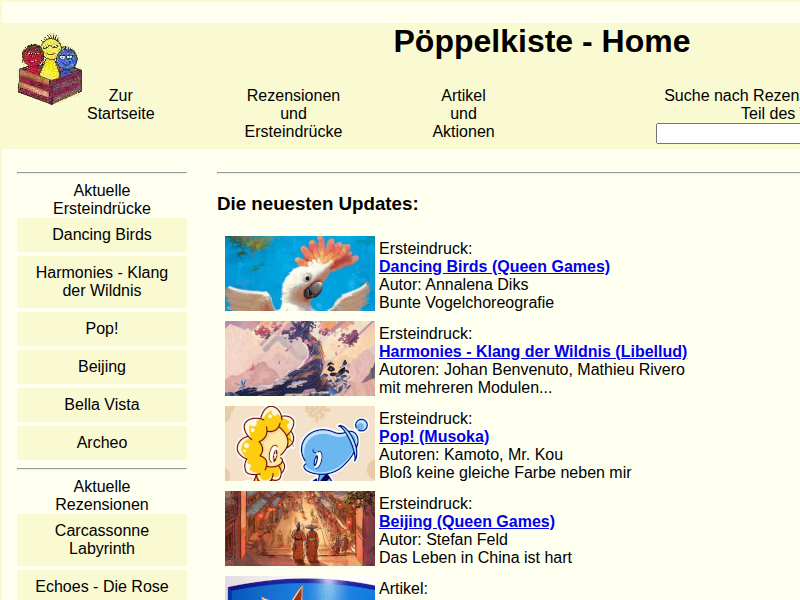Click the Aktuelle Rezensionen heading
The width and height of the screenshot is (800, 600).
102,495
